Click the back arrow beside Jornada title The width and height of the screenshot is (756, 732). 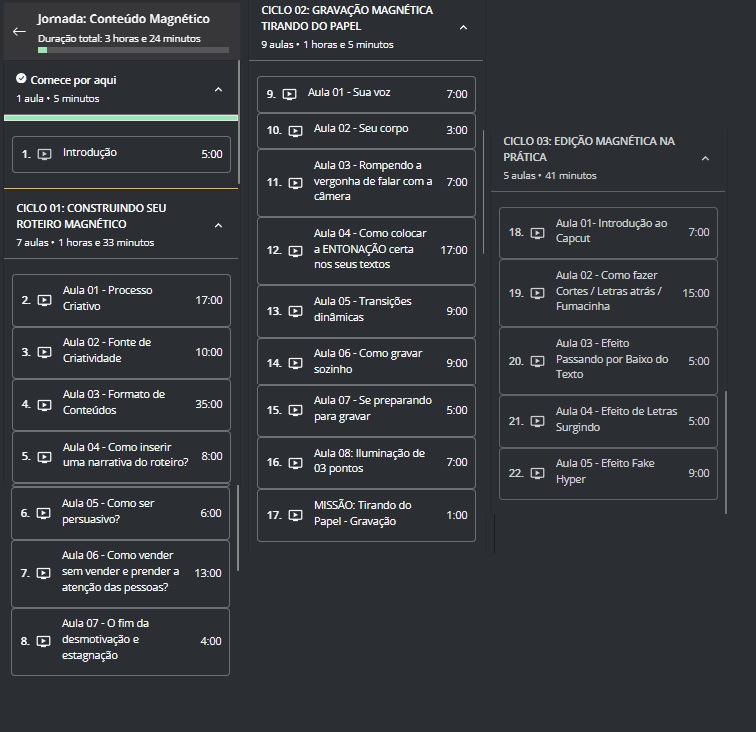pos(19,31)
